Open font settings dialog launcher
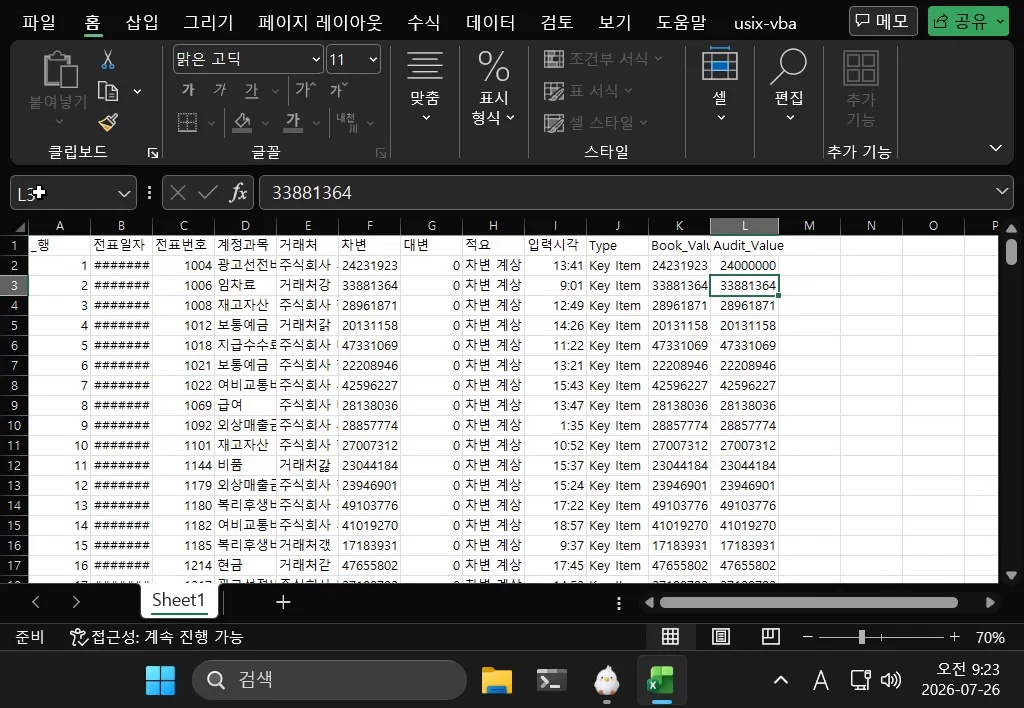The image size is (1024, 708). click(x=381, y=153)
